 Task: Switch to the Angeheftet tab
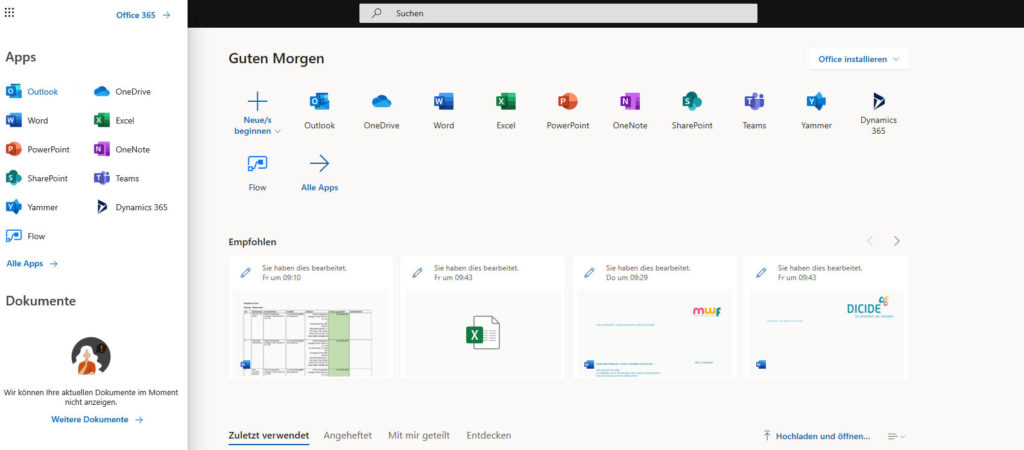[347, 436]
